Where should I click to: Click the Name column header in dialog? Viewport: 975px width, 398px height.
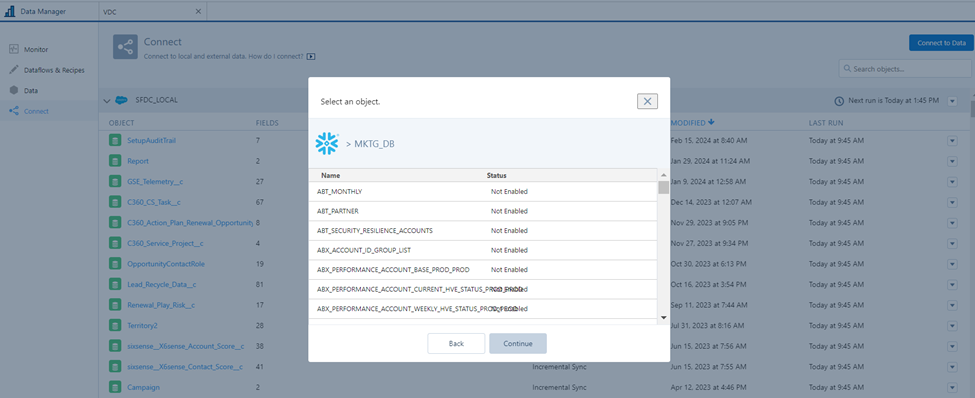tap(331, 175)
